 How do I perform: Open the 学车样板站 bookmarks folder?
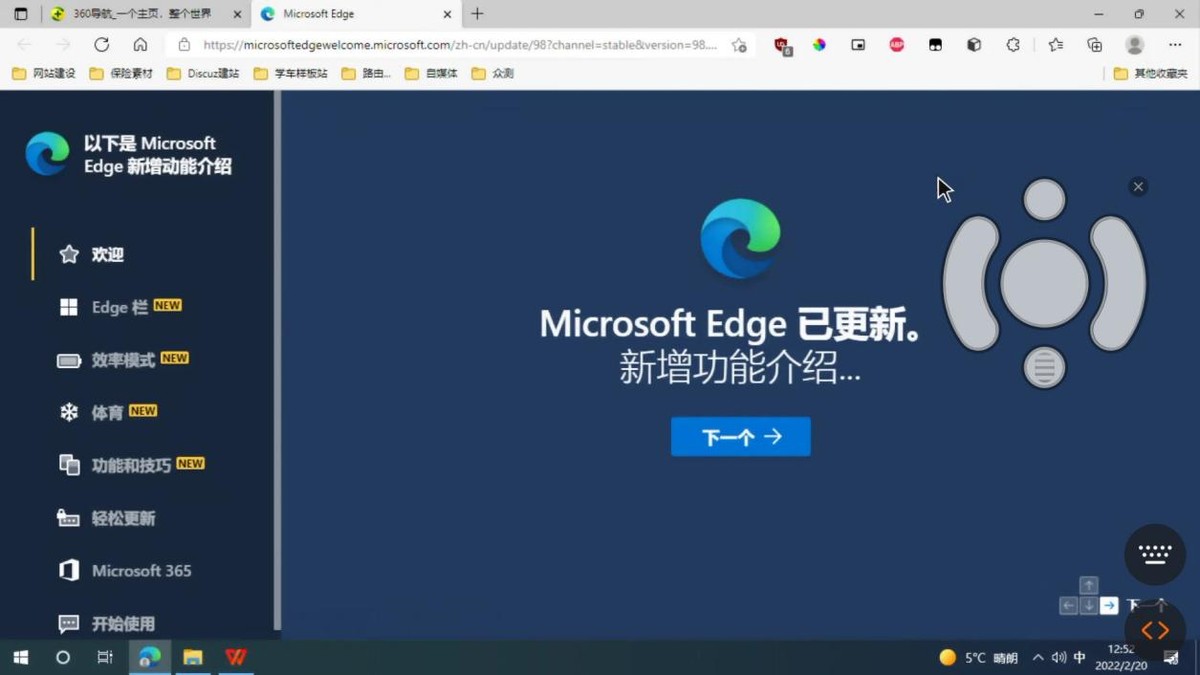pos(291,73)
